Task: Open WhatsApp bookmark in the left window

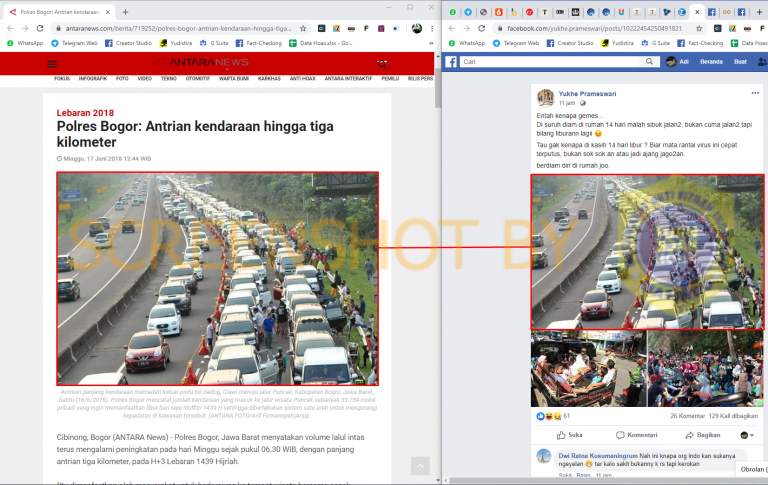Action: [25, 43]
